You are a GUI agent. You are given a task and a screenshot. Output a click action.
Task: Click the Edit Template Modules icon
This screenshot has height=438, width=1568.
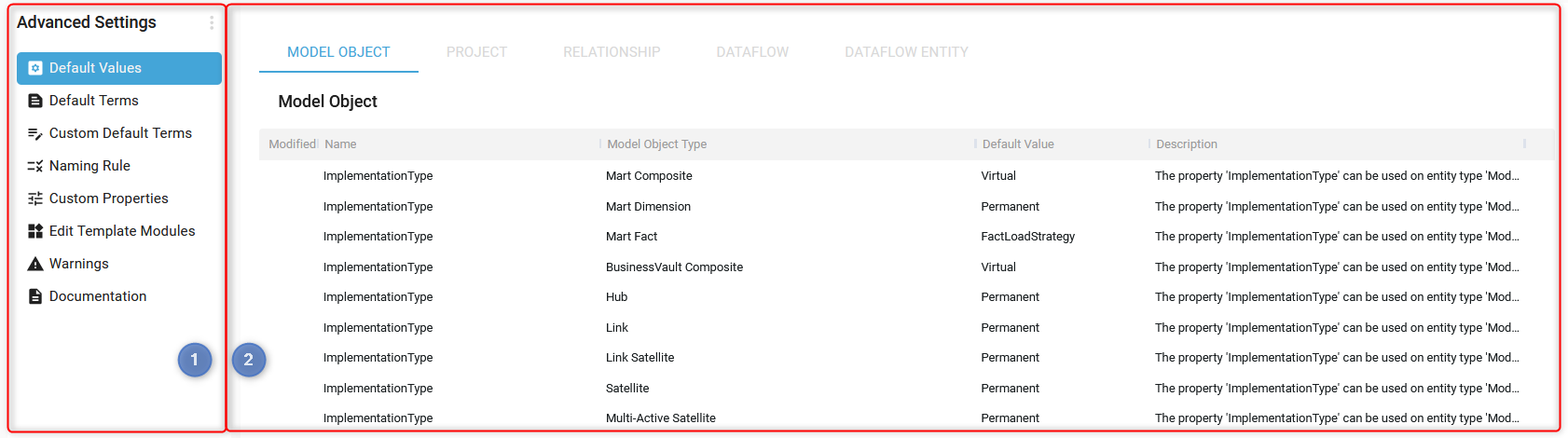[35, 231]
